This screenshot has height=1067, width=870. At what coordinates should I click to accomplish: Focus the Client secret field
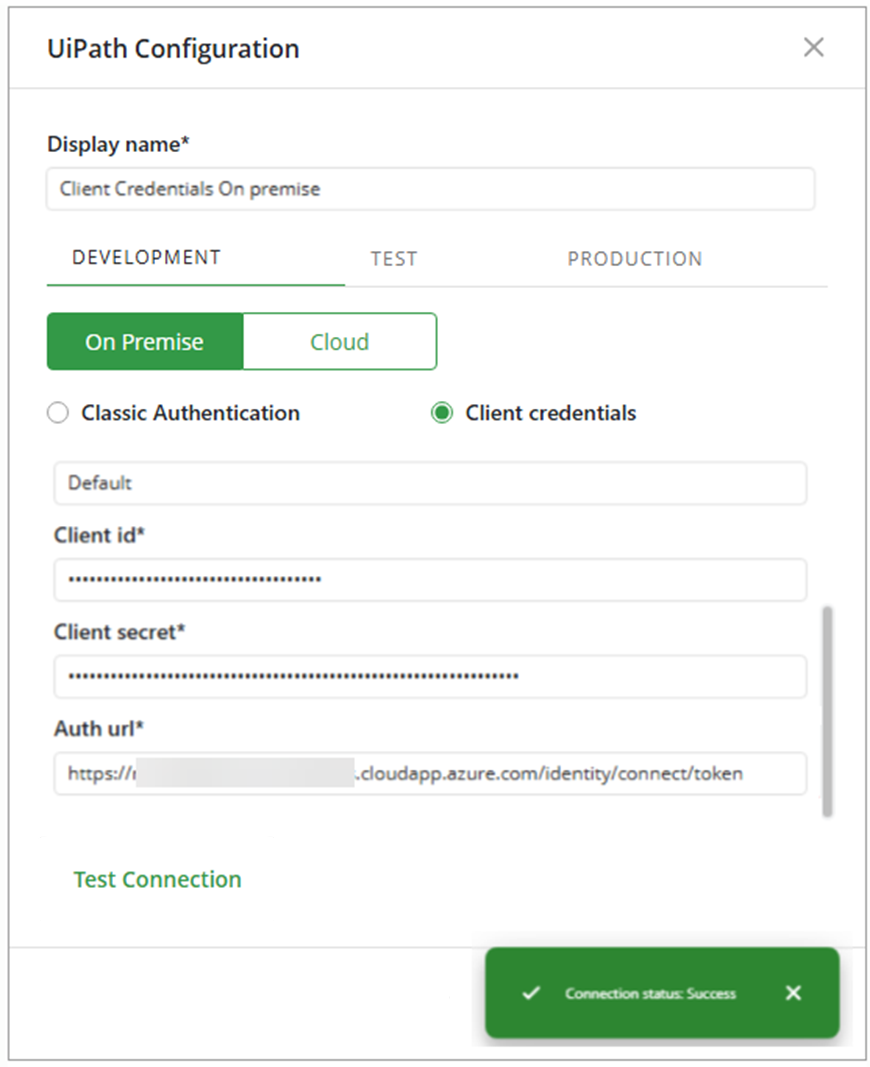click(430, 676)
